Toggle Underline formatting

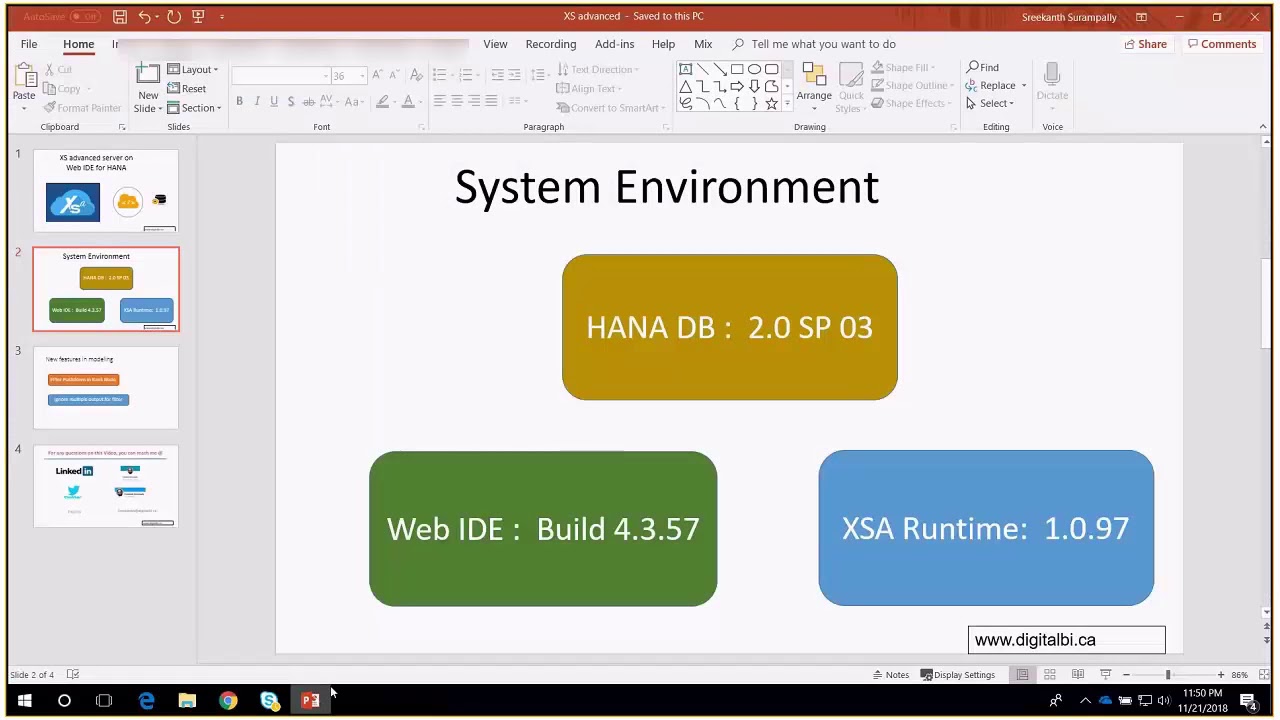[x=273, y=101]
